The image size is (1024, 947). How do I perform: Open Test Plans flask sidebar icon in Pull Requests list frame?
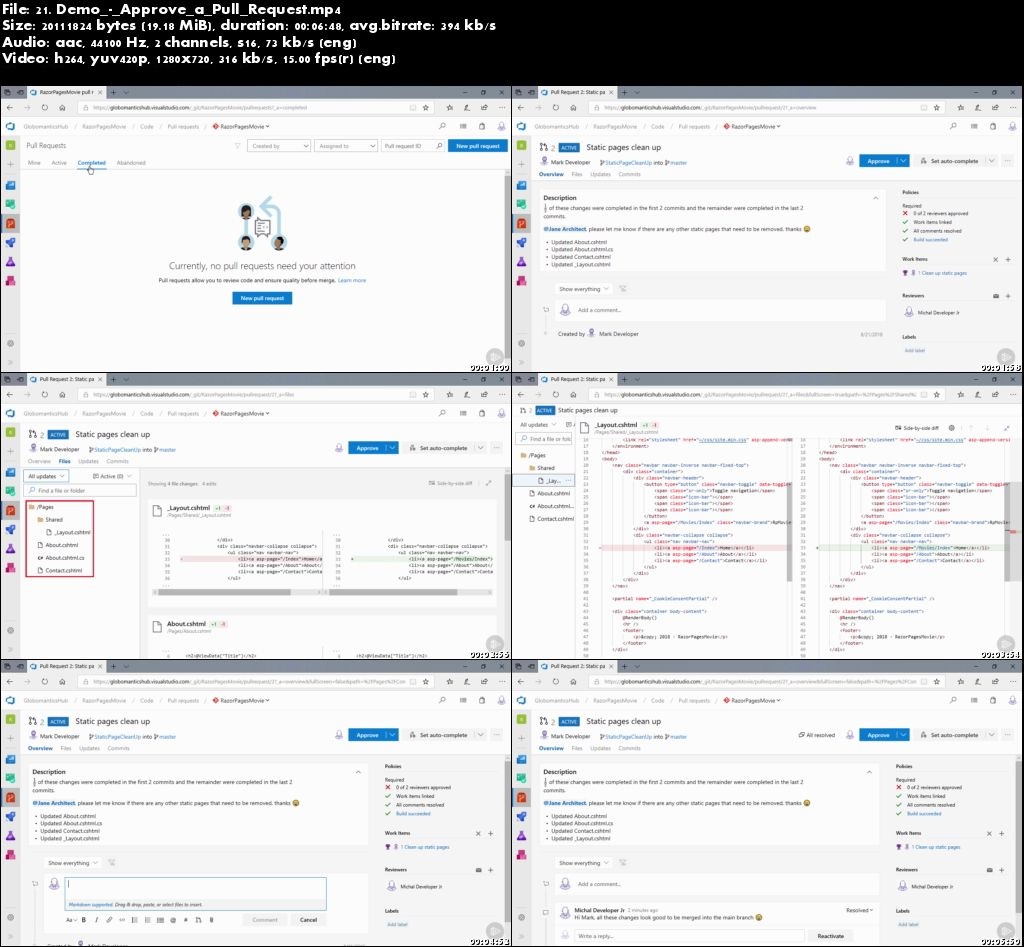[10, 261]
